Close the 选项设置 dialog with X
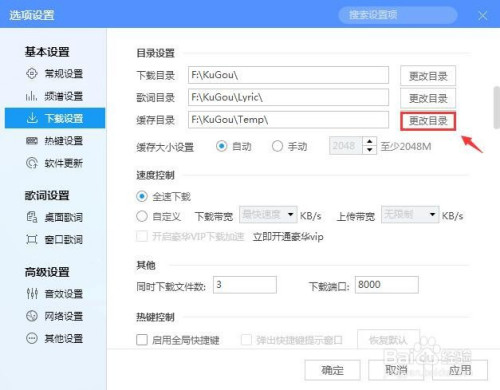500x390 pixels. click(483, 15)
